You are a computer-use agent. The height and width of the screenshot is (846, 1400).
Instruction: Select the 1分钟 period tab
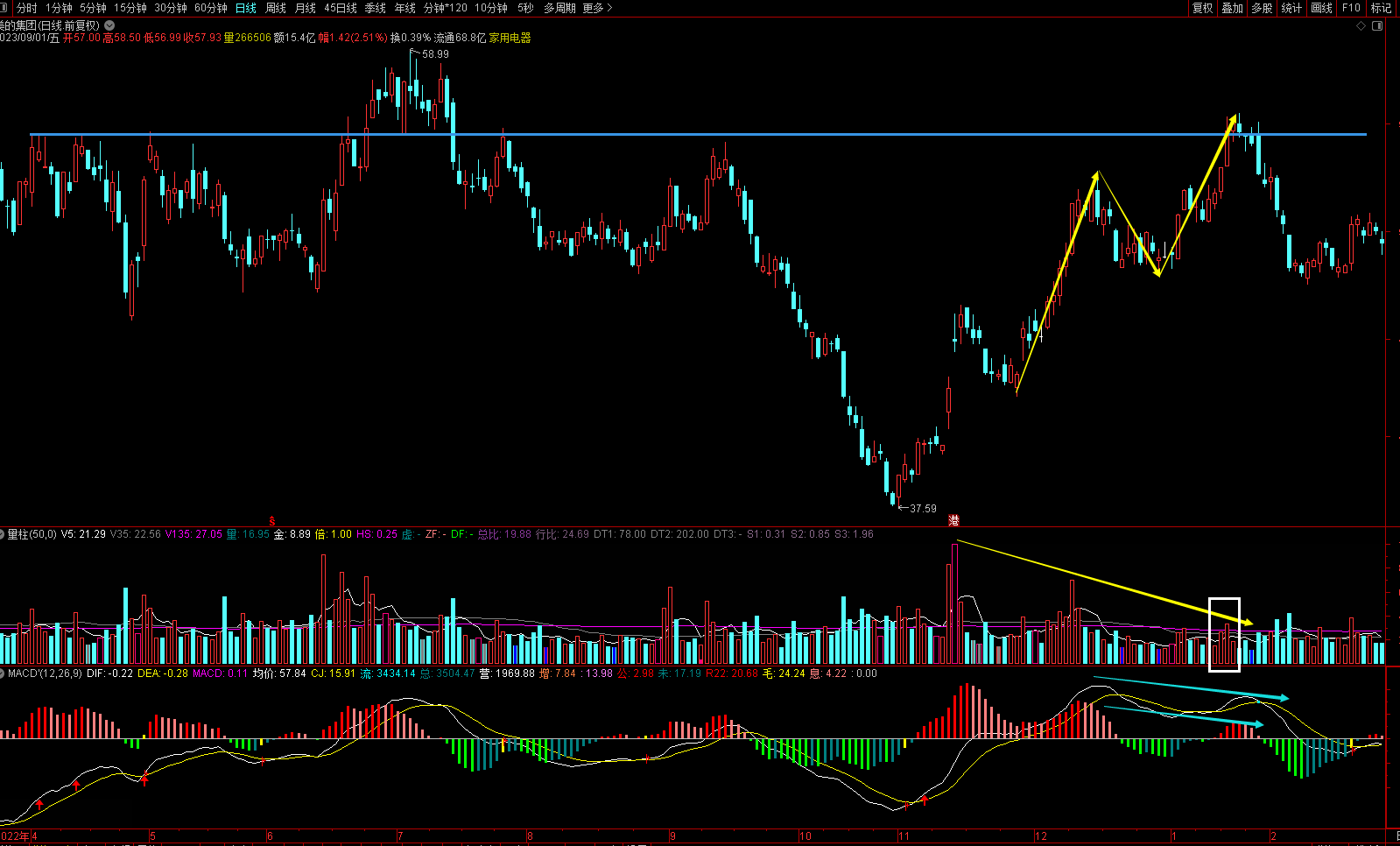60,8
